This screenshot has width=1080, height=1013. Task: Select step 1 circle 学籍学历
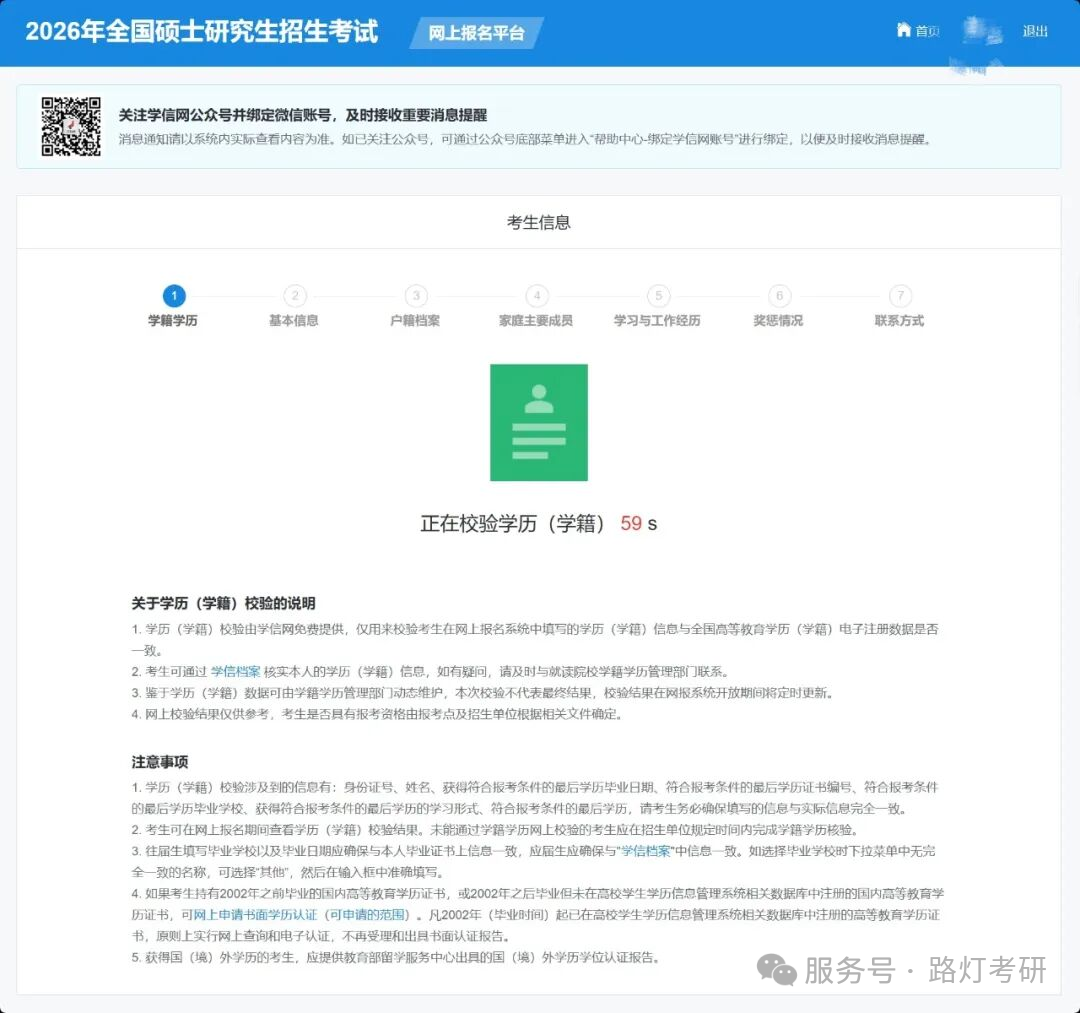tap(173, 296)
